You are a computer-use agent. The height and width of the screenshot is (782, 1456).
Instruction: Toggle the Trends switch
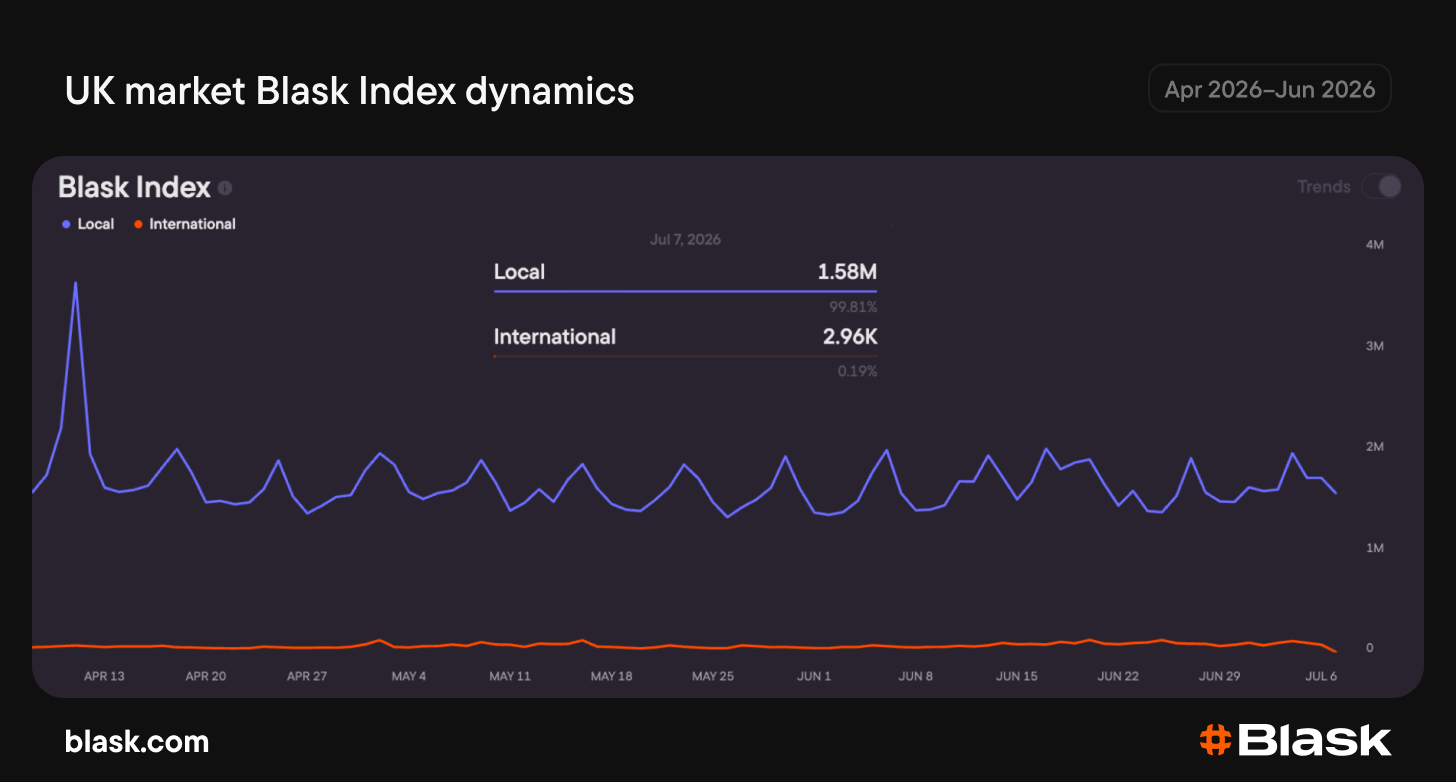[1381, 186]
